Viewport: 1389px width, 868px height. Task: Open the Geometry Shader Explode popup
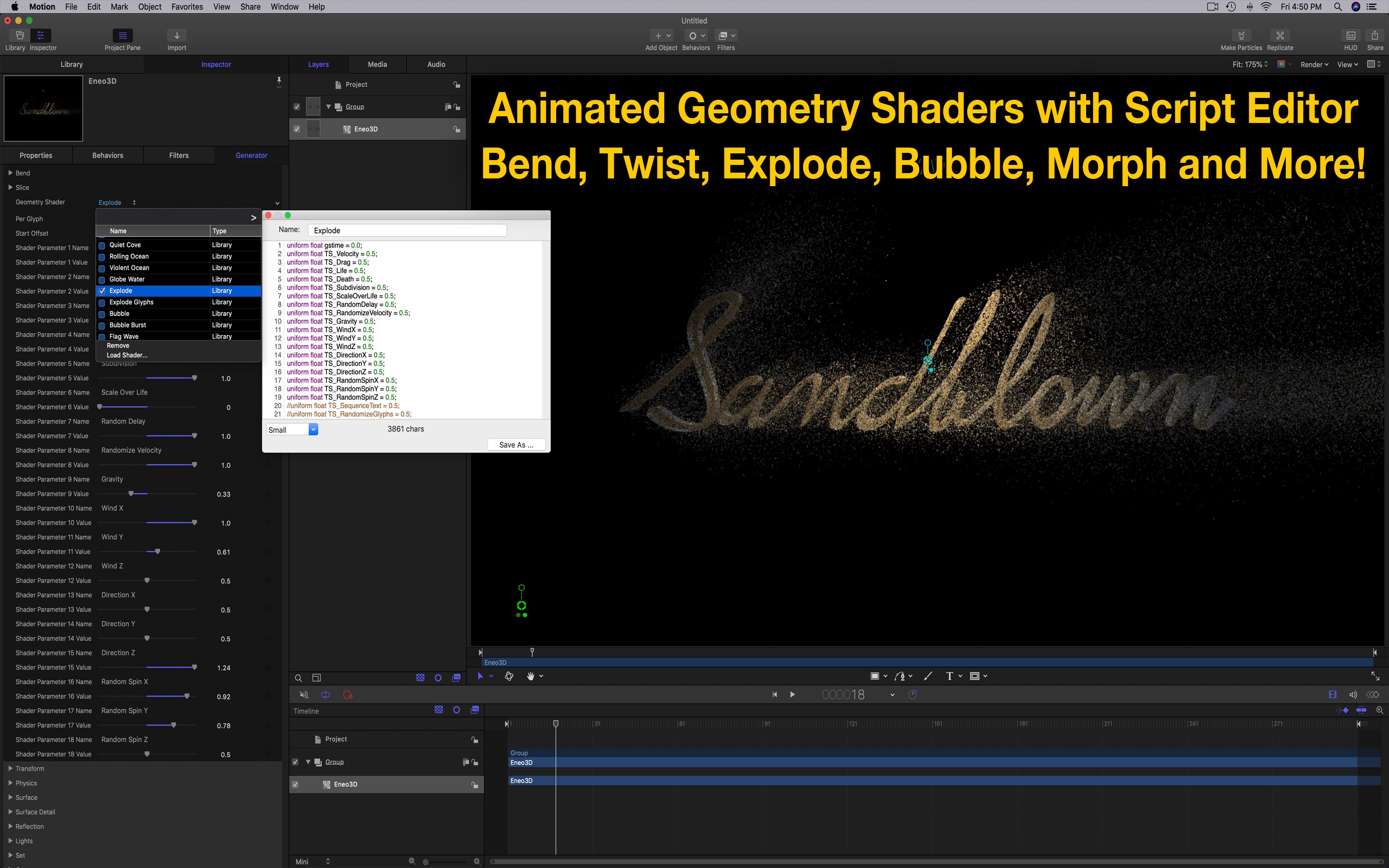point(117,203)
